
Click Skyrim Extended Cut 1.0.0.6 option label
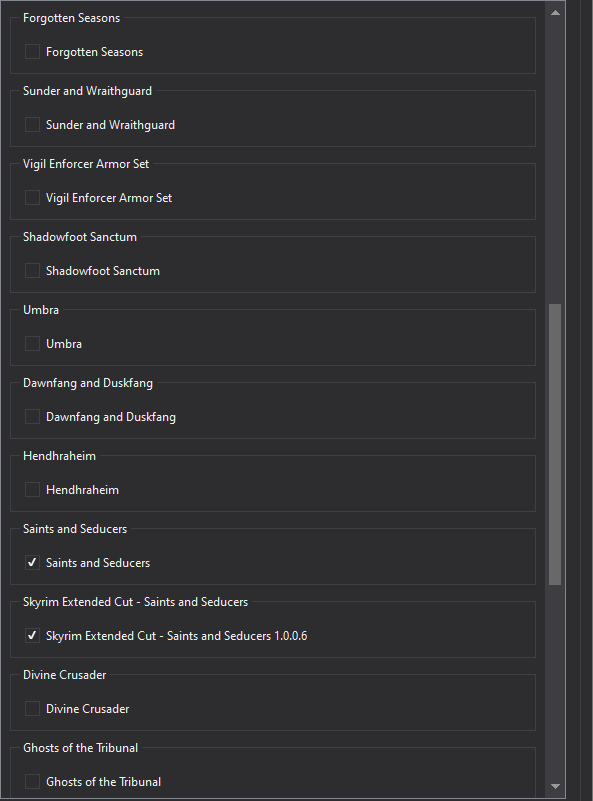[177, 637]
